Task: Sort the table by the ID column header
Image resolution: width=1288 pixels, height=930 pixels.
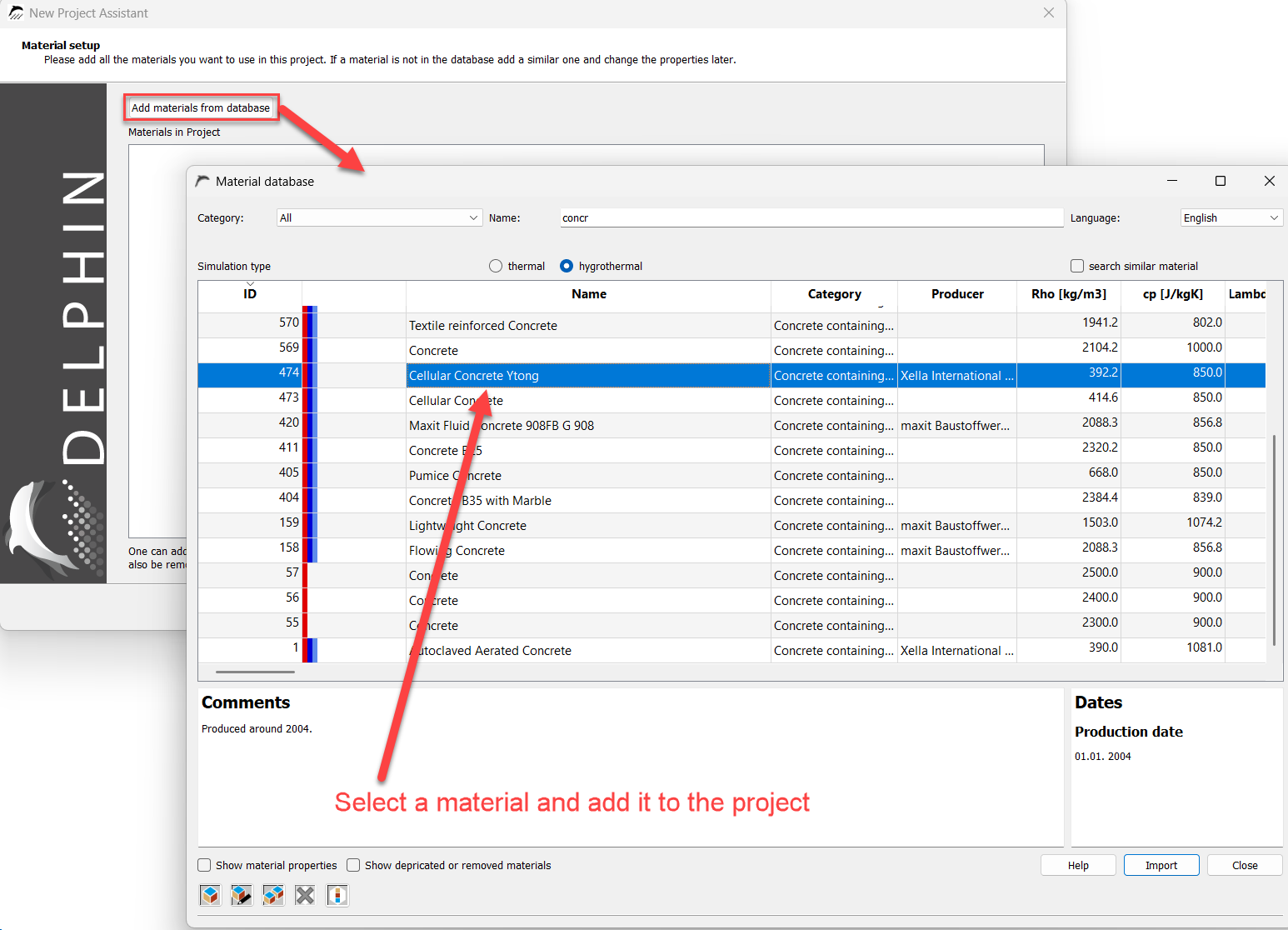Action: (250, 294)
